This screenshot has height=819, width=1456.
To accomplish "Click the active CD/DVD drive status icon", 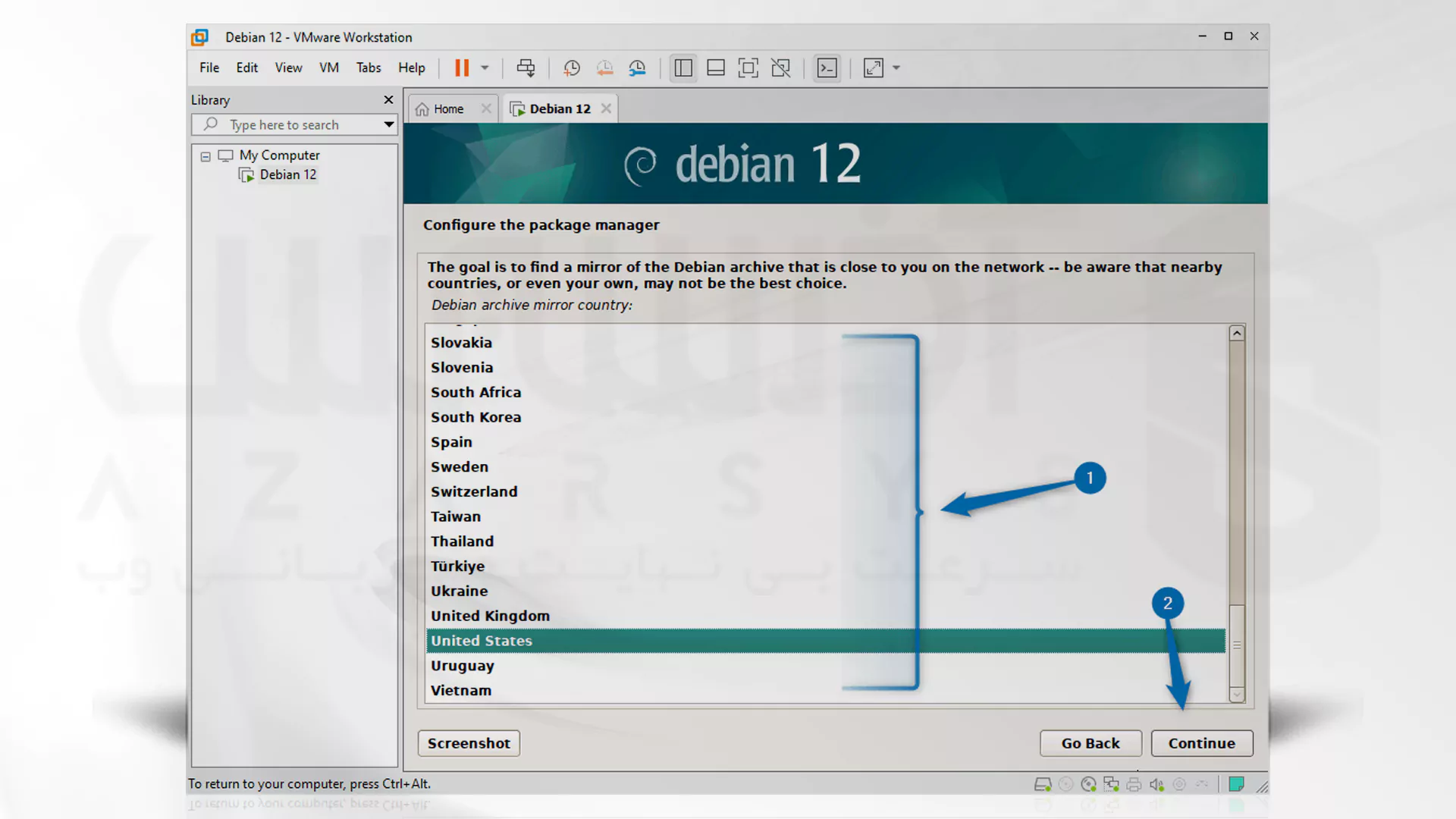I will [1088, 785].
